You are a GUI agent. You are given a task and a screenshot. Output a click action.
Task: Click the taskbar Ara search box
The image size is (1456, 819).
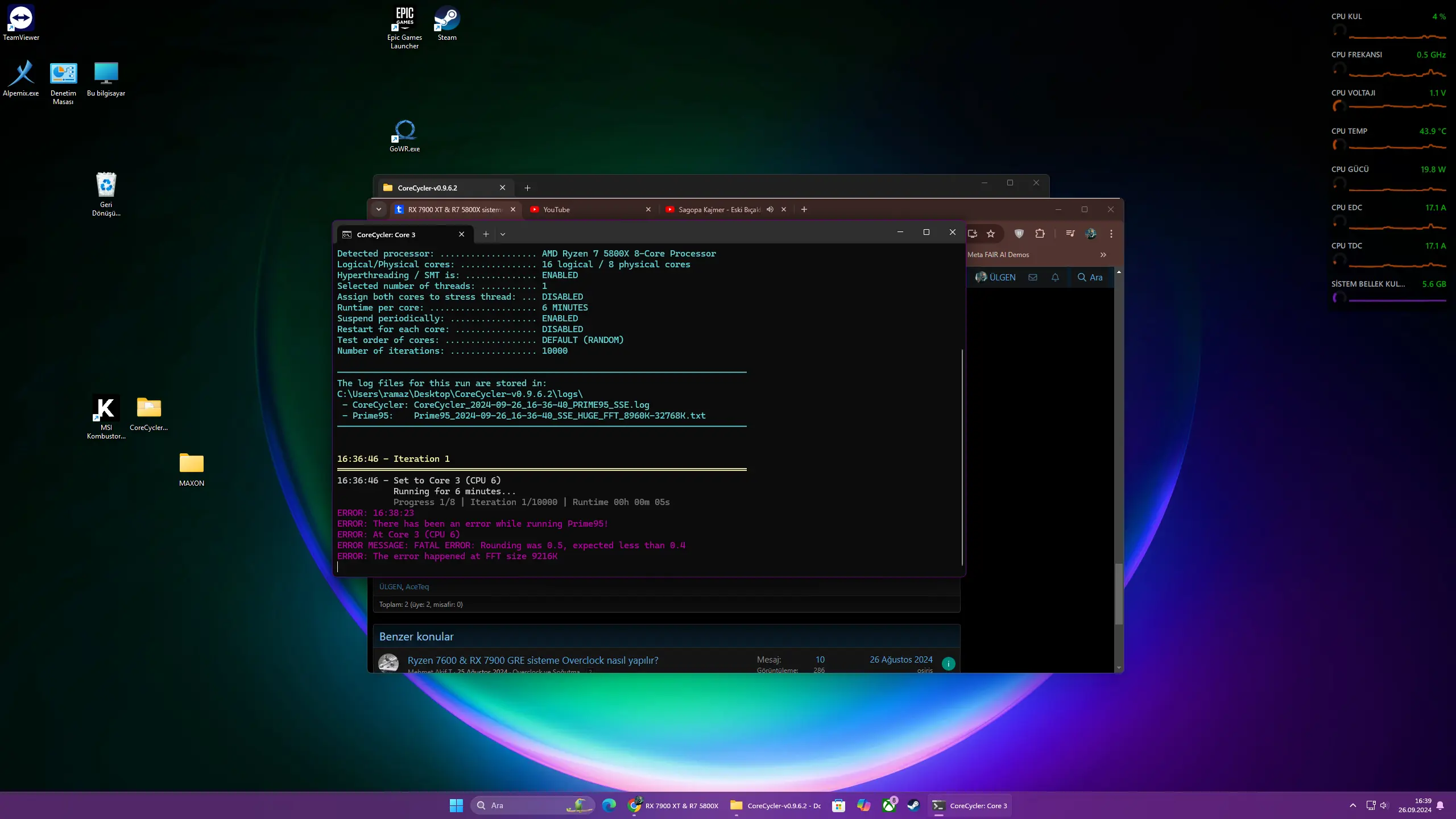[x=532, y=805]
